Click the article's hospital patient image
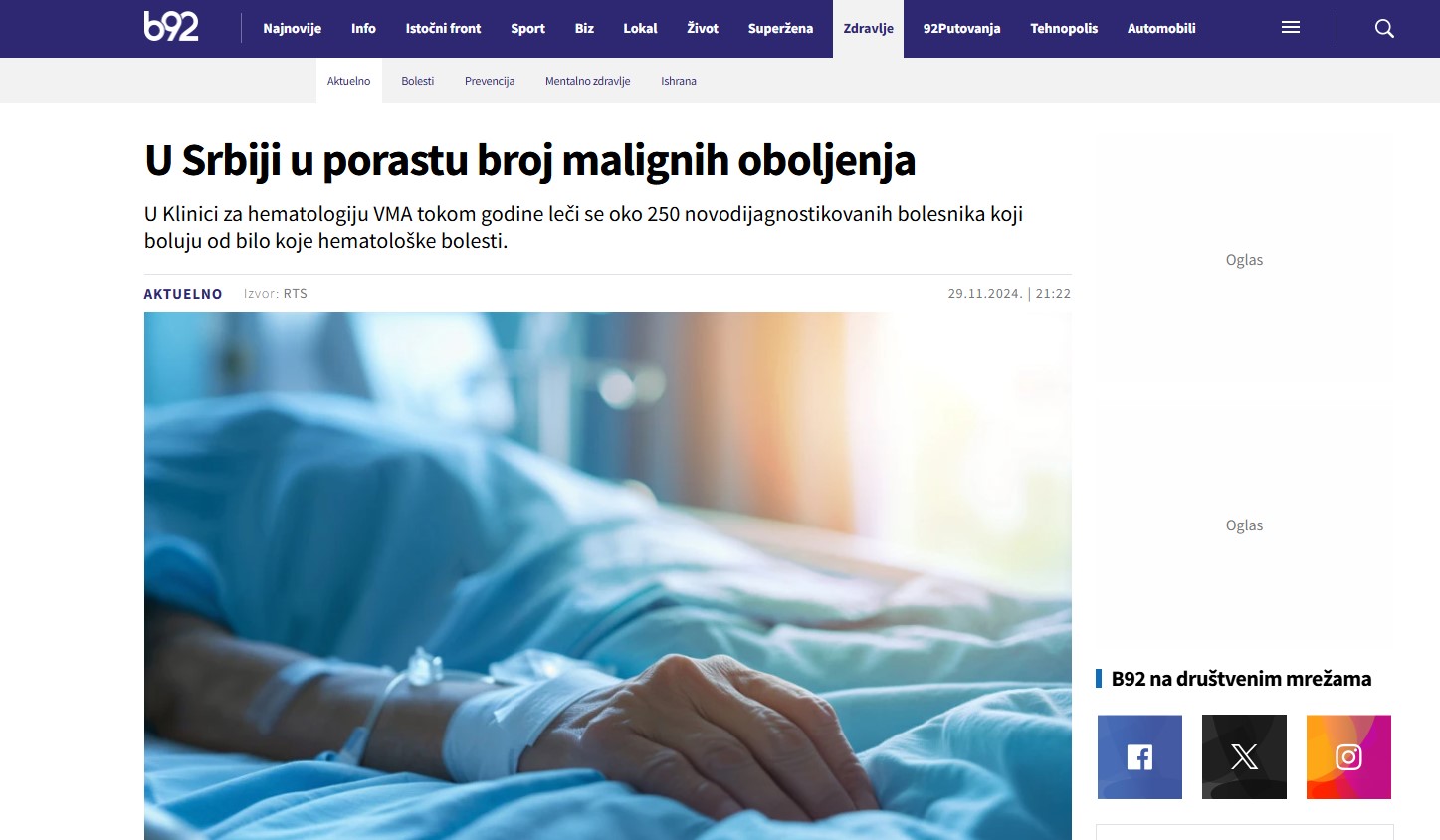This screenshot has height=840, width=1440. coord(608,575)
